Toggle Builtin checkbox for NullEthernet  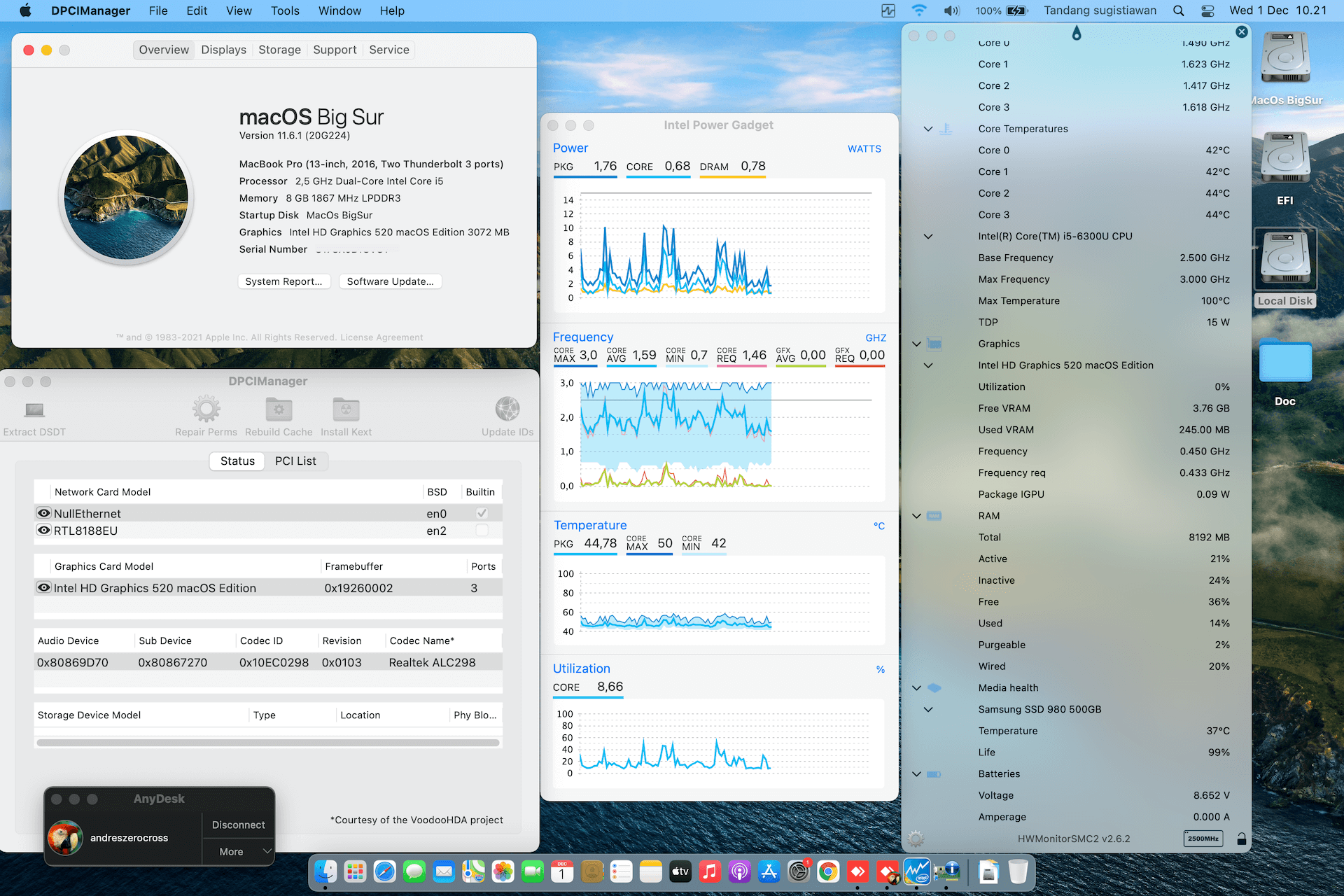pyautogui.click(x=482, y=513)
